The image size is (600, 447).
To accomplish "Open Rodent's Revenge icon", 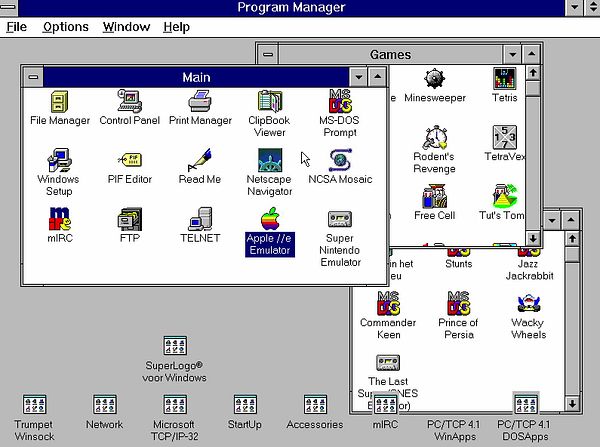I will [435, 137].
